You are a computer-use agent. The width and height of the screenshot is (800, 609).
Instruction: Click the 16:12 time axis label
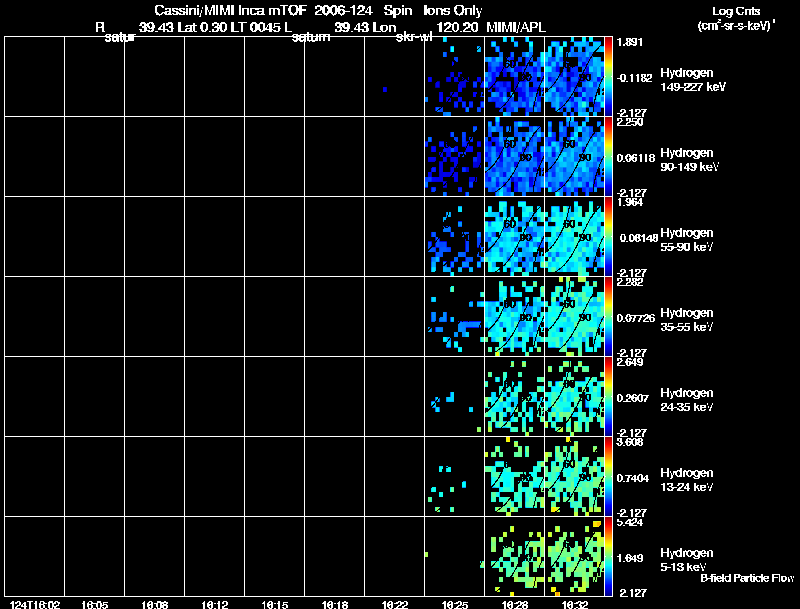(215, 604)
